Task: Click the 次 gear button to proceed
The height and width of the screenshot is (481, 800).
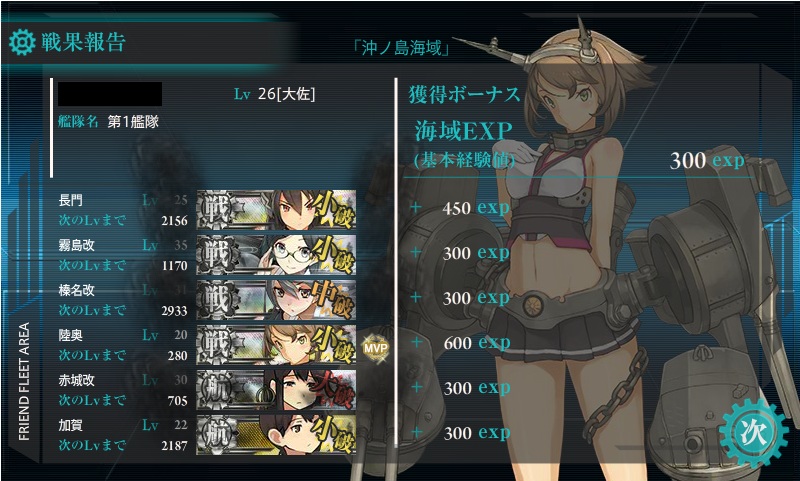Action: coord(754,433)
